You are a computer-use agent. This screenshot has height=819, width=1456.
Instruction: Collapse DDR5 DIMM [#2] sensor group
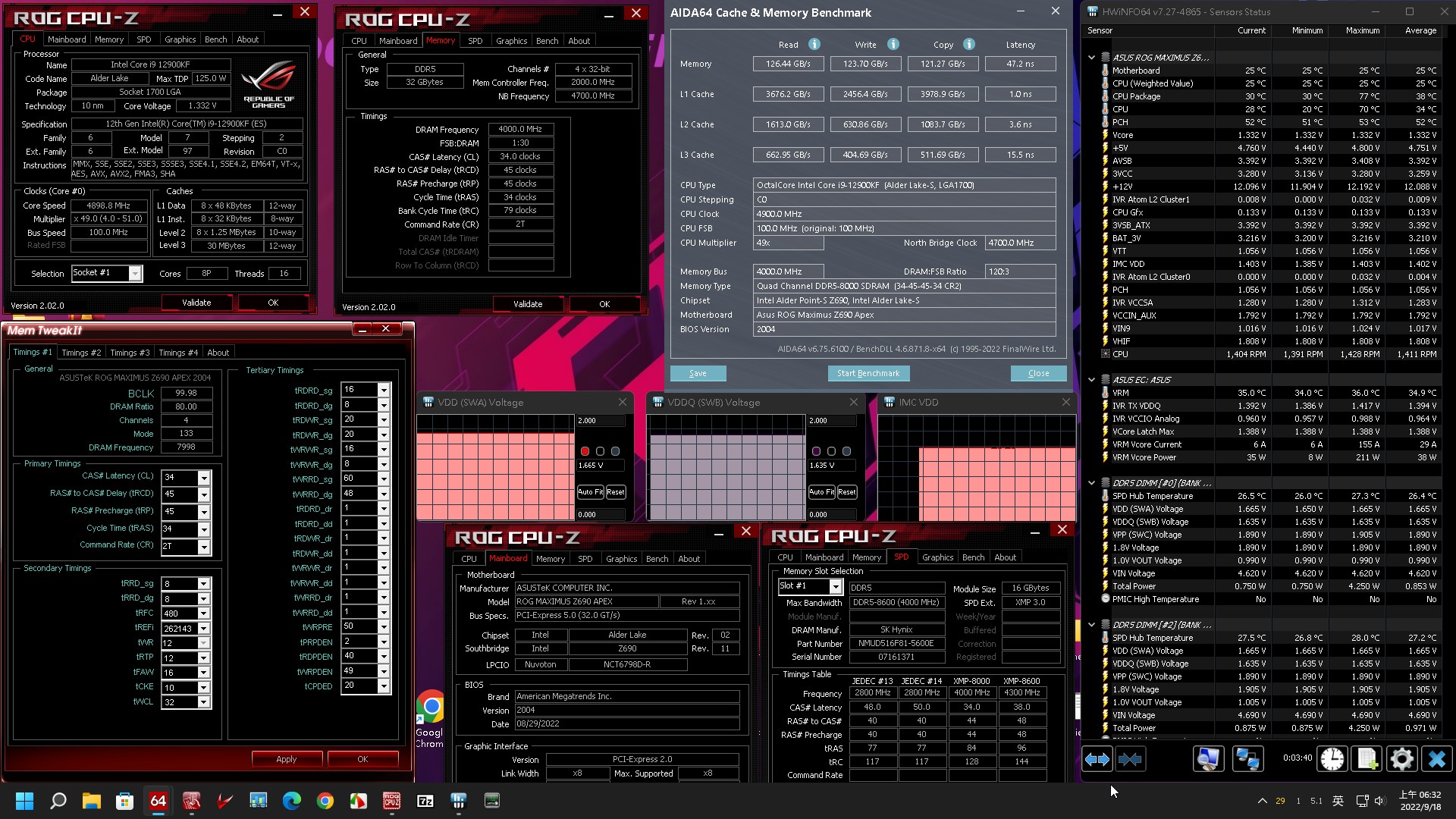1091,625
